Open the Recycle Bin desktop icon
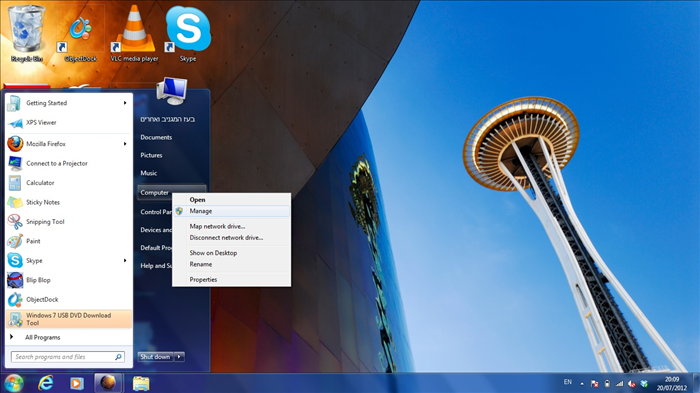Viewport: 700px width, 393px height. point(27,33)
